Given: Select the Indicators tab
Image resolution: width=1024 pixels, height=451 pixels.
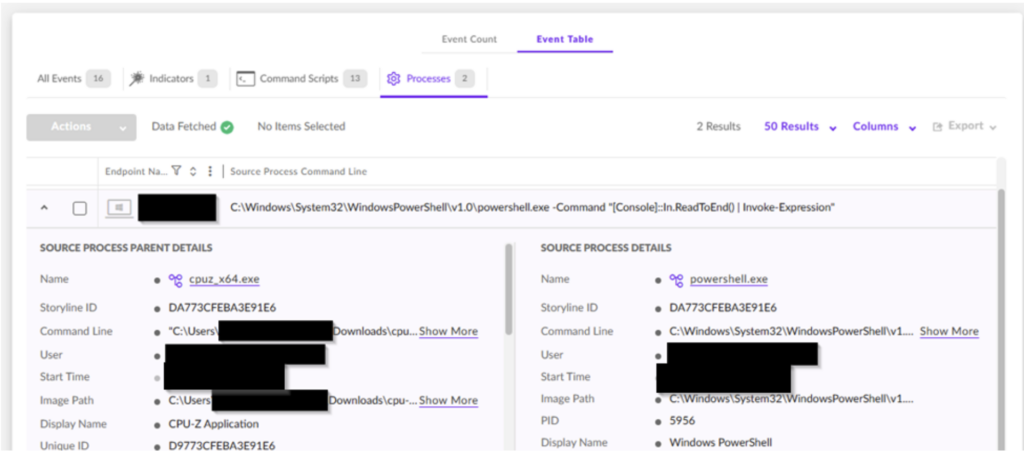Looking at the screenshot, I should pos(171,78).
